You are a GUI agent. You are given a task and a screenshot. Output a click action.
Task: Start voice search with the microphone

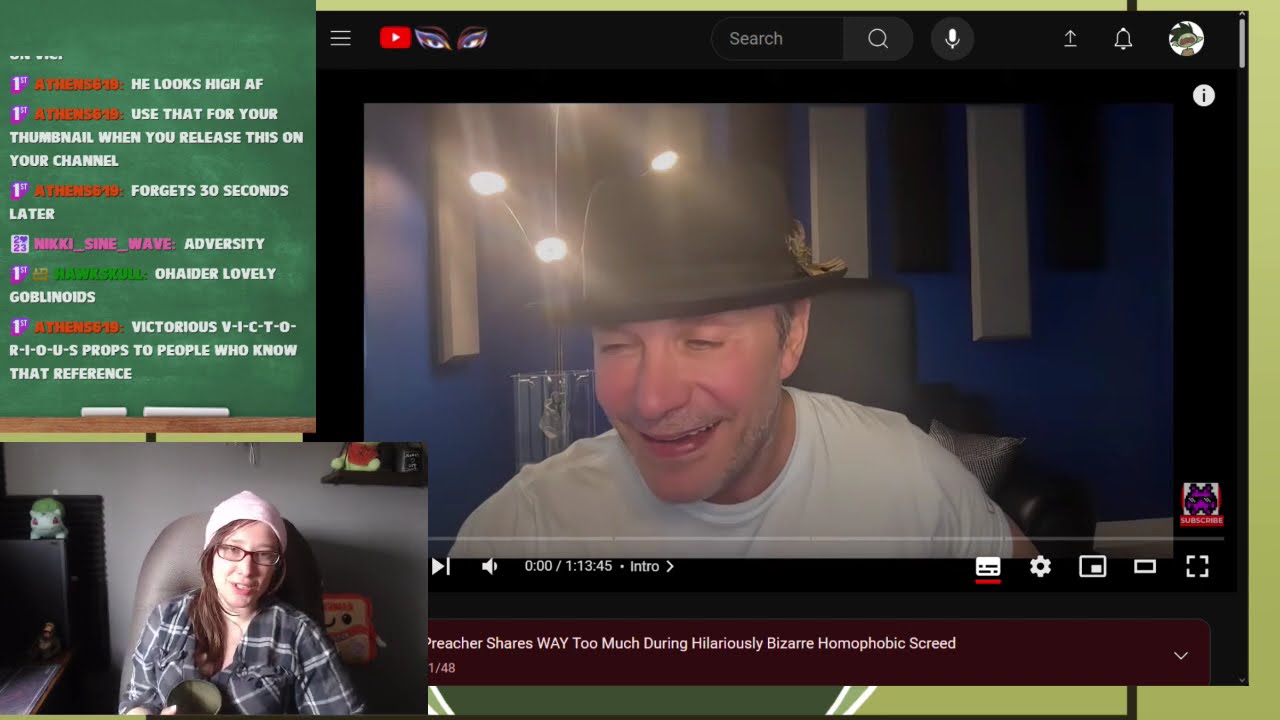[952, 39]
